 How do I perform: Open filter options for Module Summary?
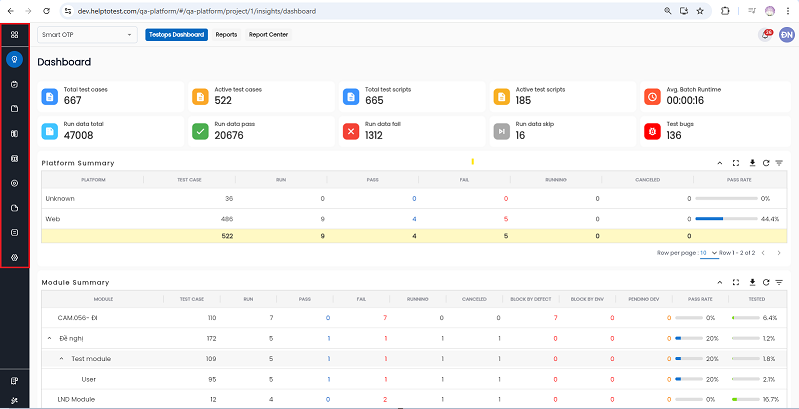point(779,282)
